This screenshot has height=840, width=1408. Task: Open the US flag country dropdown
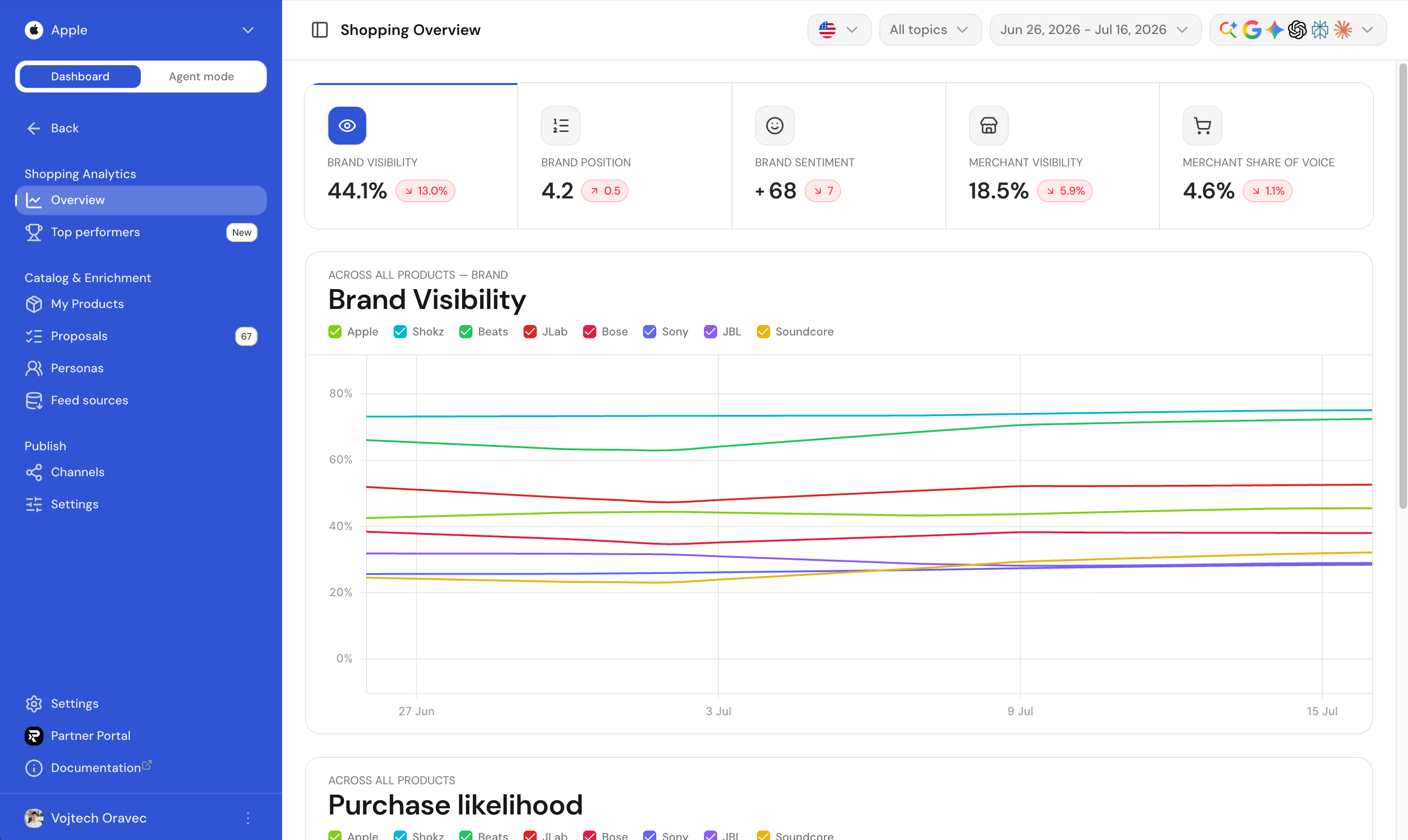pyautogui.click(x=839, y=30)
